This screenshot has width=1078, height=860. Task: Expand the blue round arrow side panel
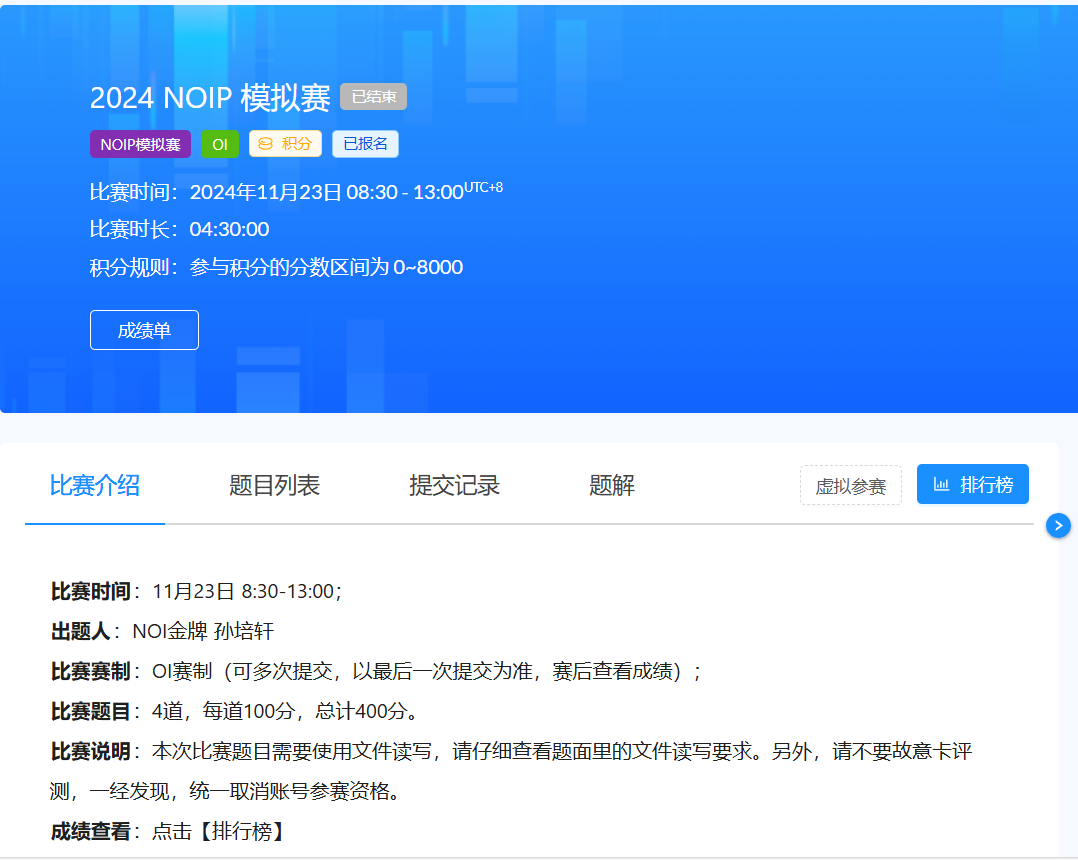click(x=1058, y=525)
